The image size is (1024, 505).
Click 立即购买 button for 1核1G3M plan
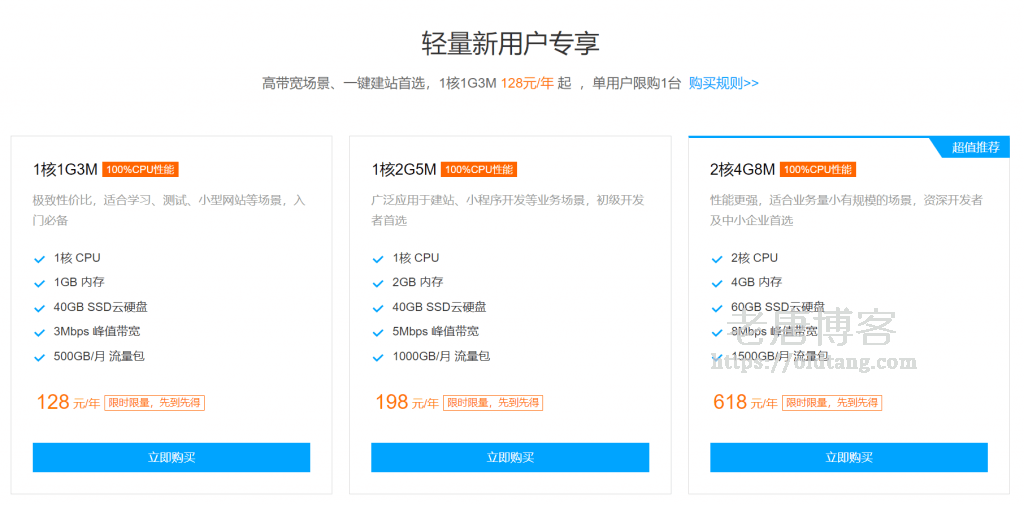pyautogui.click(x=171, y=457)
